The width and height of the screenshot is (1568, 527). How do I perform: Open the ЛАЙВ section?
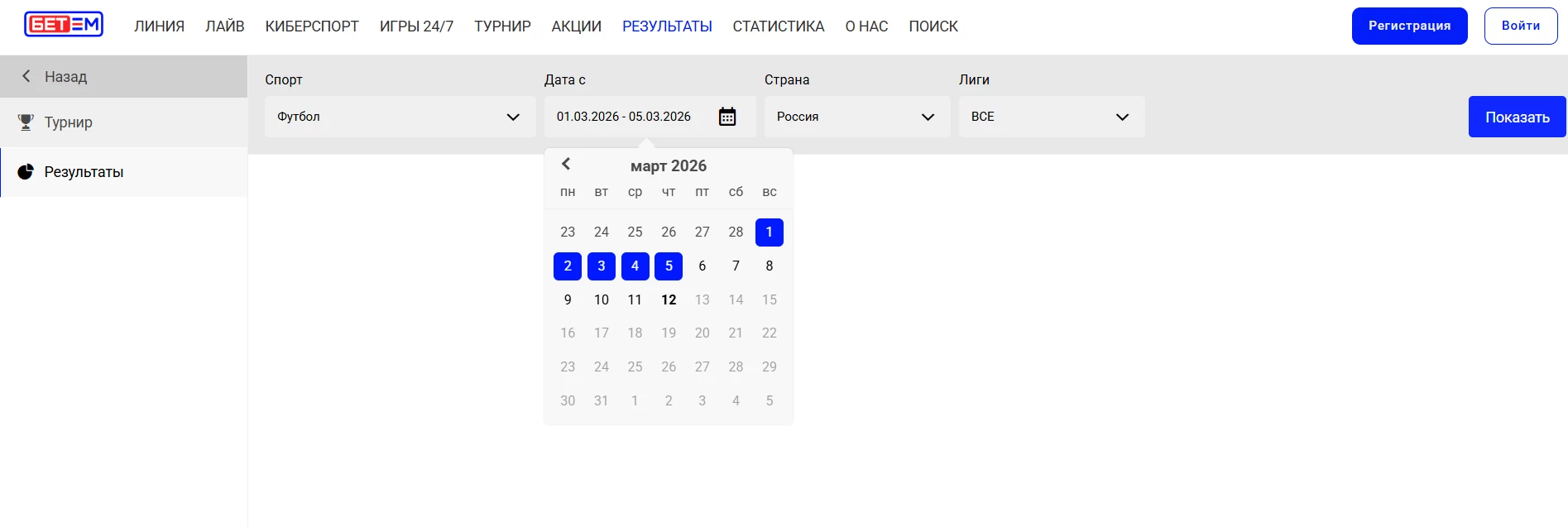[x=224, y=26]
